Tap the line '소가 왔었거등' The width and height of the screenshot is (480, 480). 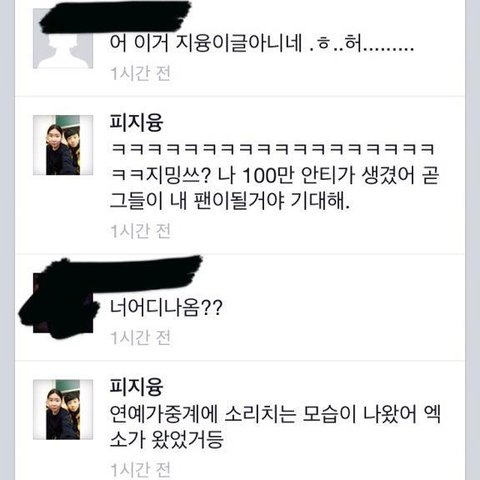pos(166,439)
